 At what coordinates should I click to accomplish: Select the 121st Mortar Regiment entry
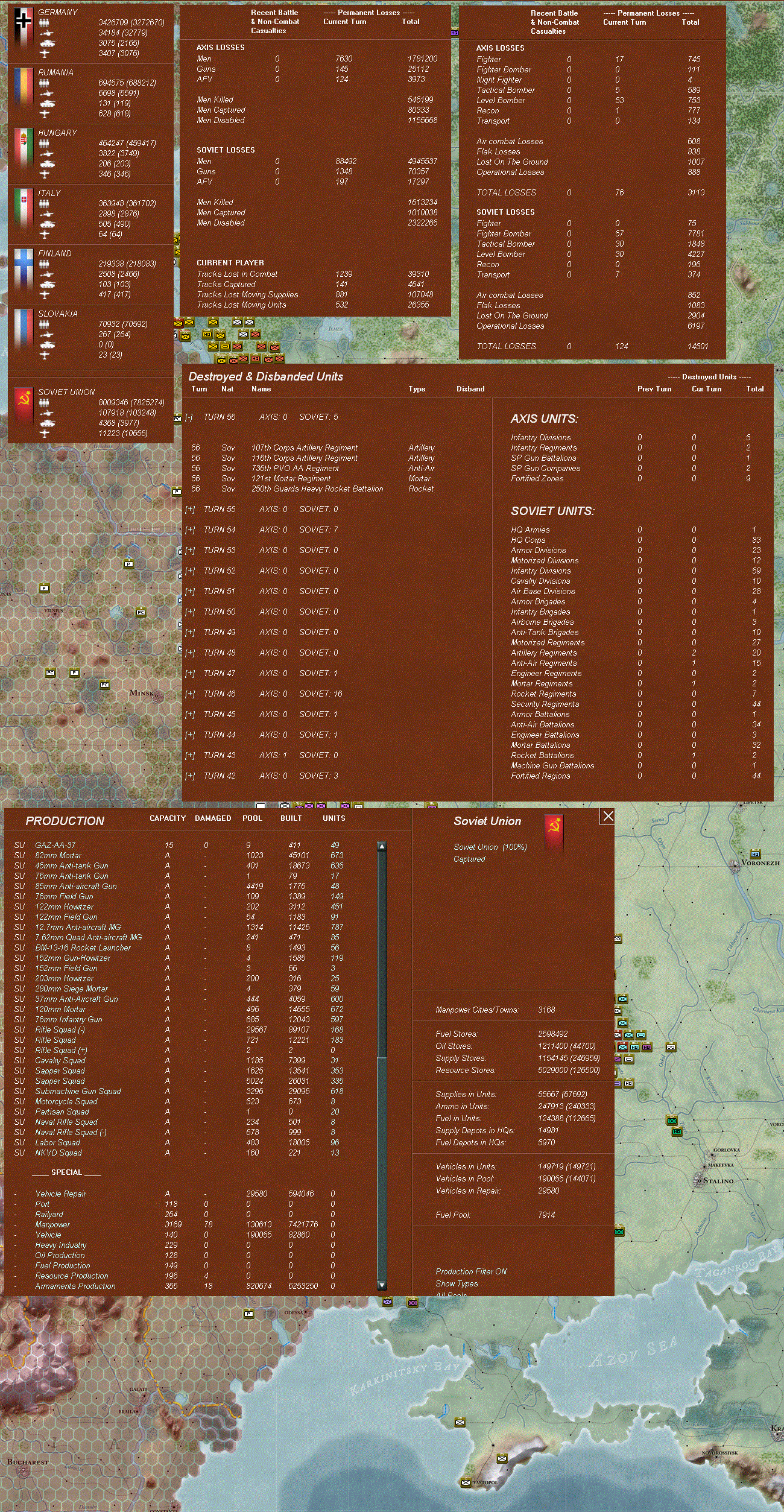coord(312,479)
